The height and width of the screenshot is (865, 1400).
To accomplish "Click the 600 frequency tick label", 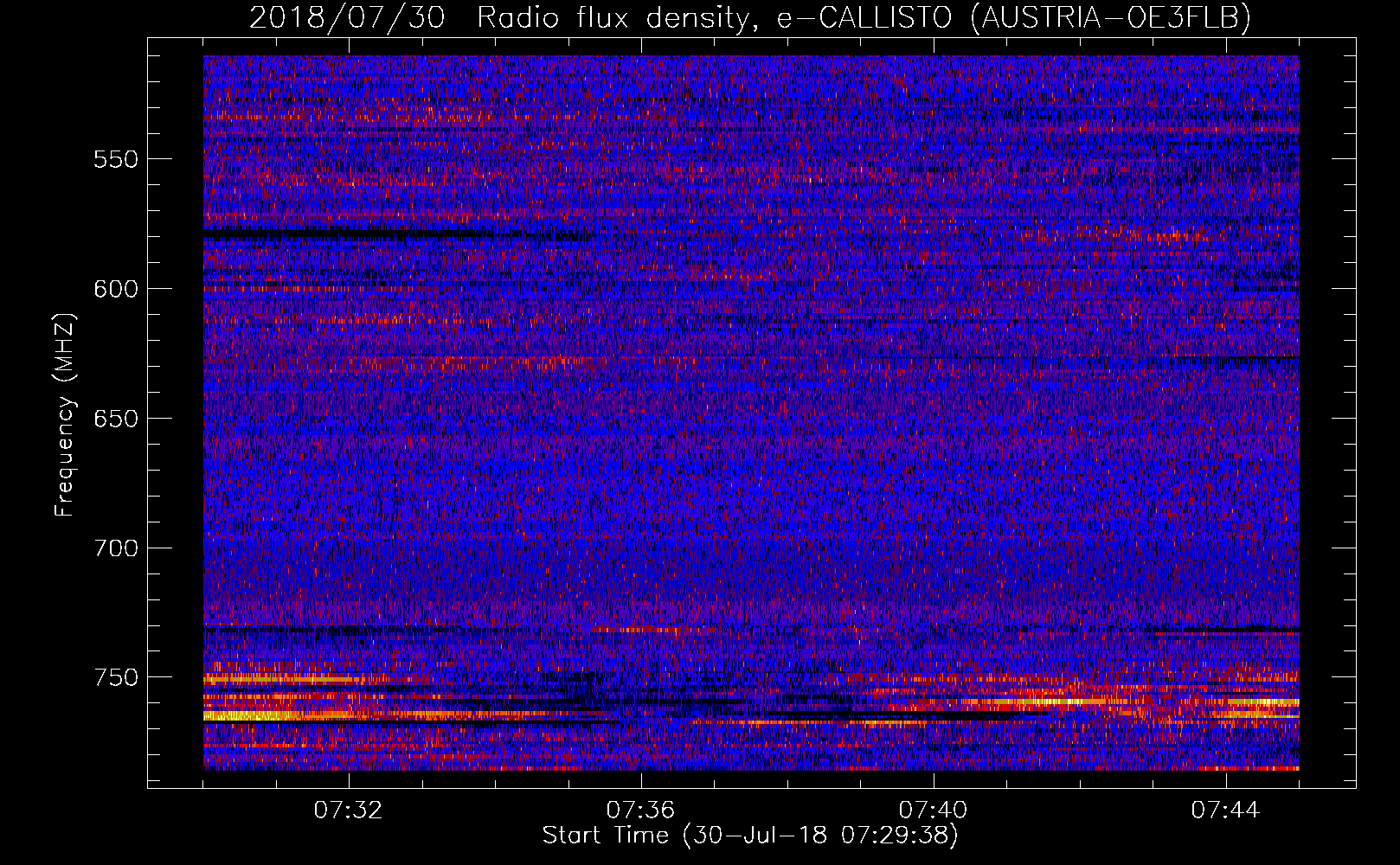I will [116, 289].
